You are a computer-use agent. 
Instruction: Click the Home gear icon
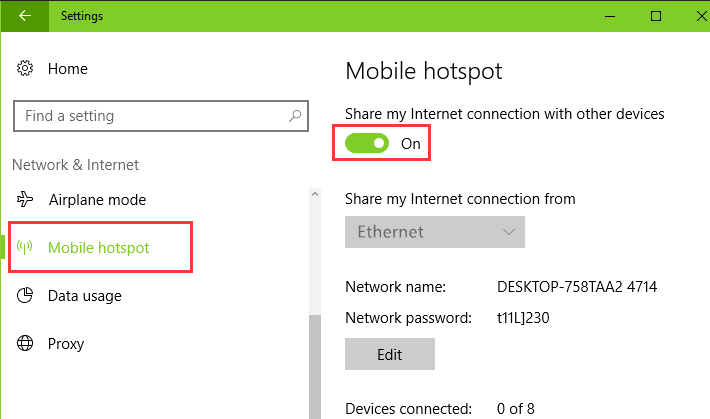(25, 68)
